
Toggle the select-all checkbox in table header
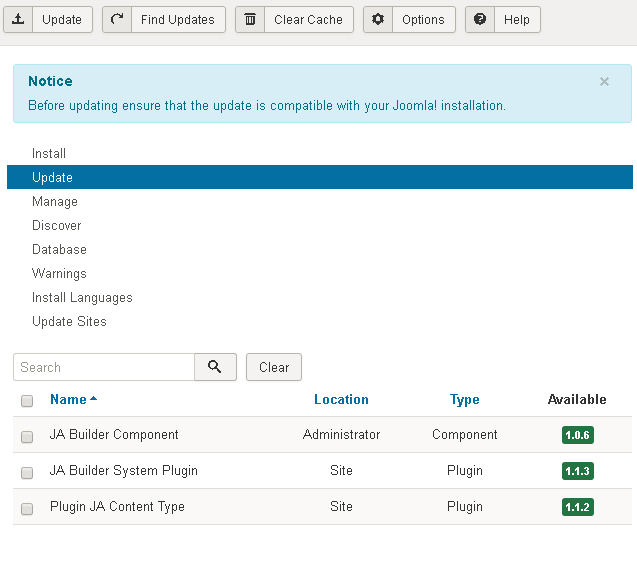[x=27, y=401]
